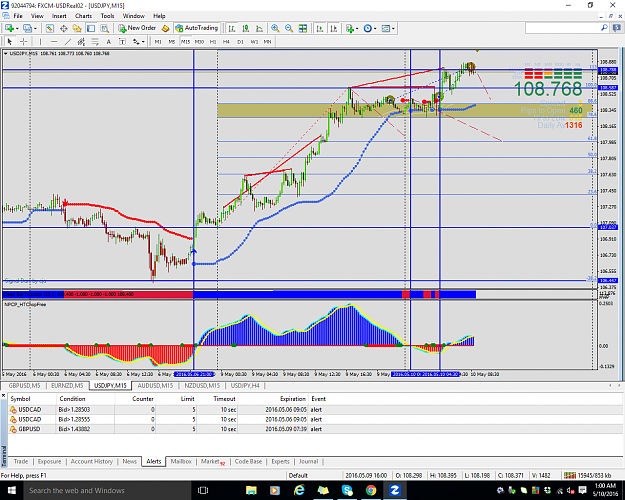Switch chart to candlestick display
Image resolution: width=625 pixels, height=500 pixels.
click(x=246, y=28)
